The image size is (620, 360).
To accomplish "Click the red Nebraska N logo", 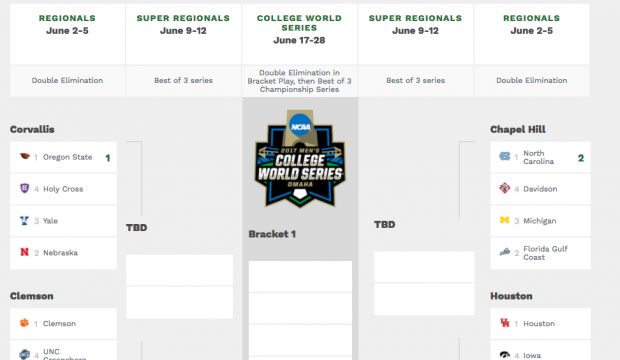I will [x=25, y=252].
